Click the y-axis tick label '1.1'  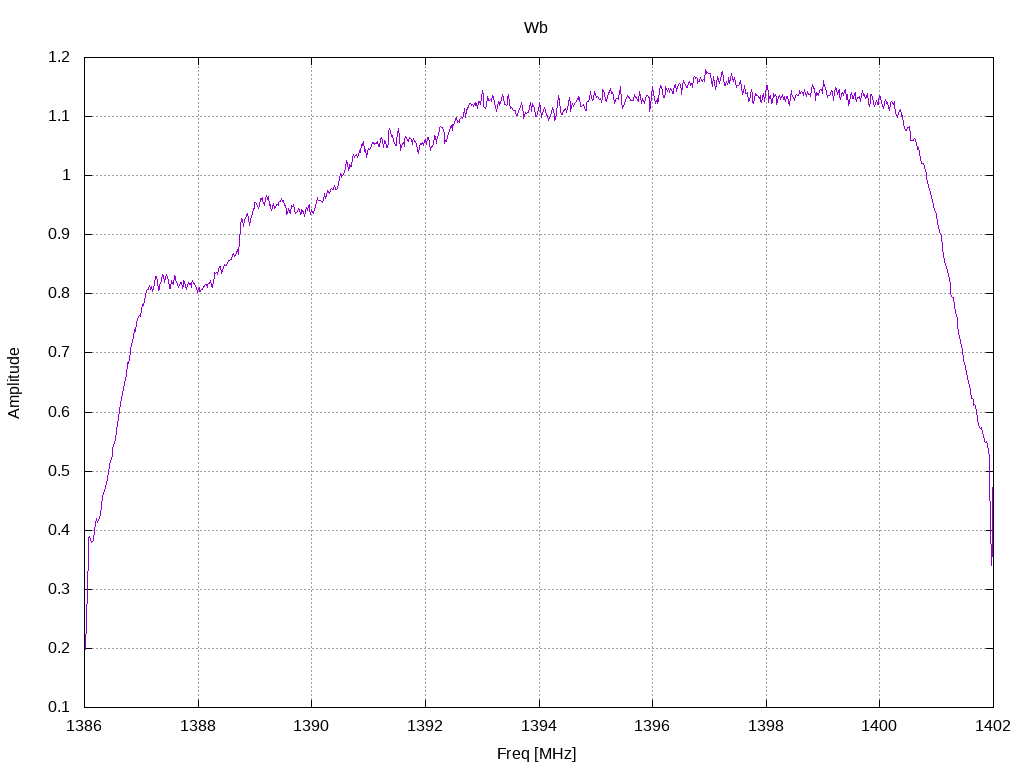pyautogui.click(x=59, y=116)
